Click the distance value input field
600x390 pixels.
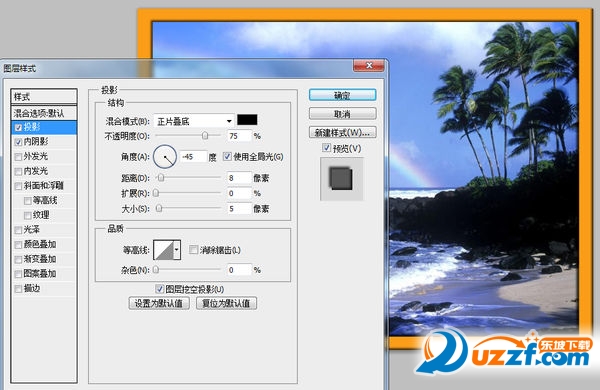(x=239, y=178)
